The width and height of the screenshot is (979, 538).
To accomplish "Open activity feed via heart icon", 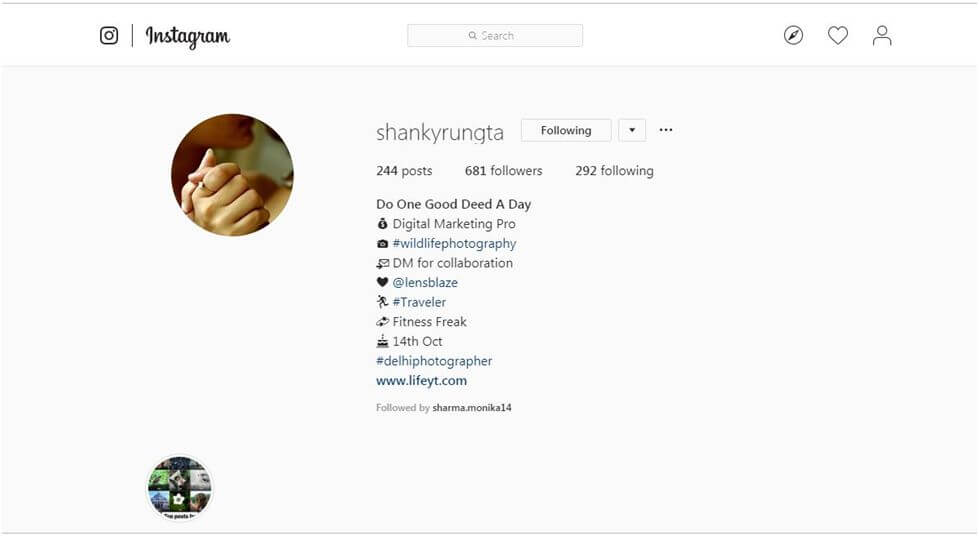I will point(838,36).
